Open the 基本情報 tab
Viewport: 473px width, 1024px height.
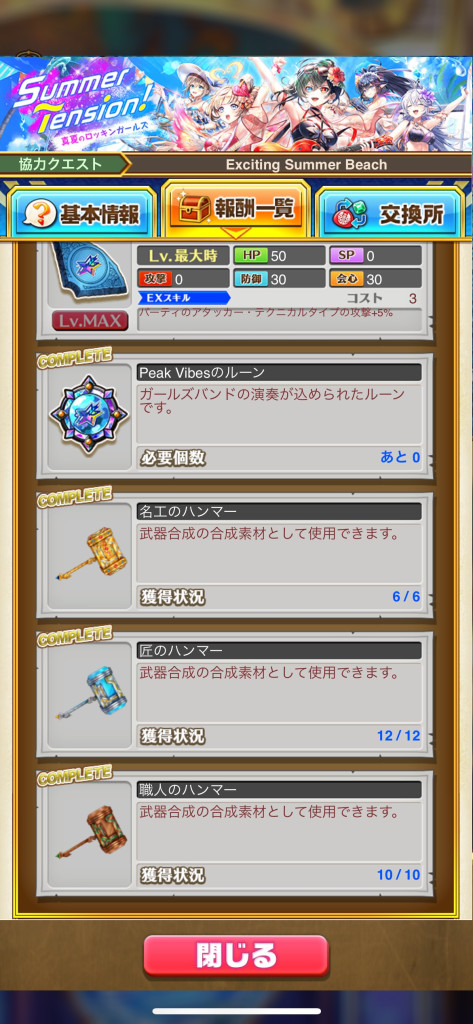click(81, 214)
